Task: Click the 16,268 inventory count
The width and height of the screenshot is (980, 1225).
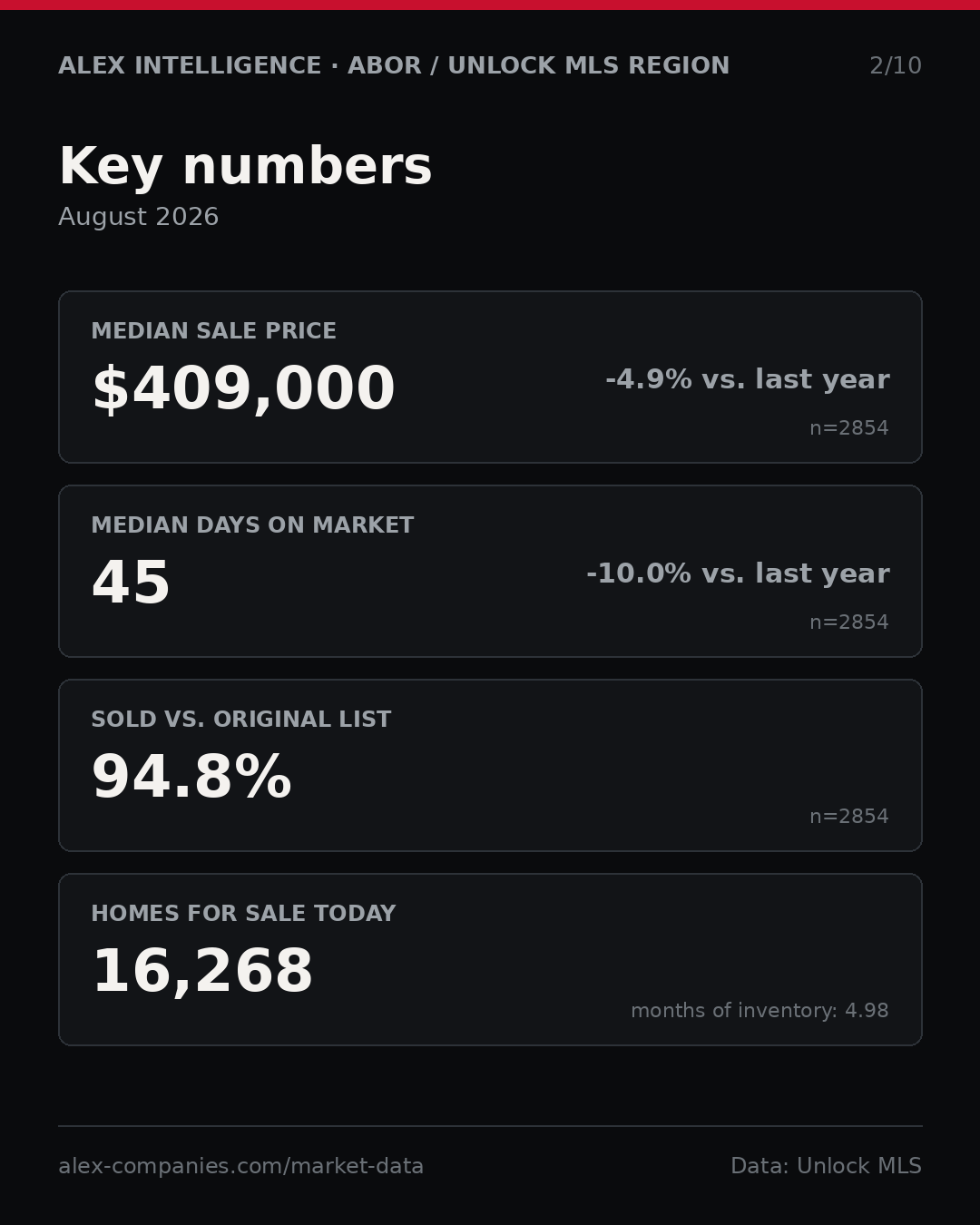Action: (202, 972)
